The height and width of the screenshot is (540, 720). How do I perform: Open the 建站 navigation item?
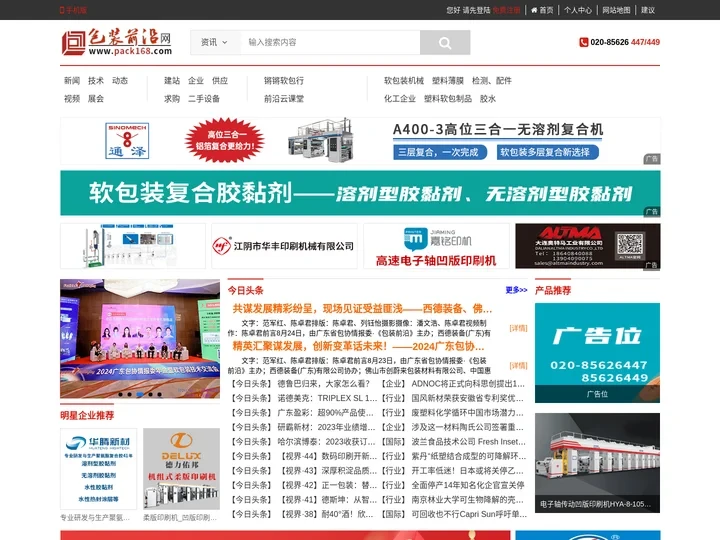point(172,81)
